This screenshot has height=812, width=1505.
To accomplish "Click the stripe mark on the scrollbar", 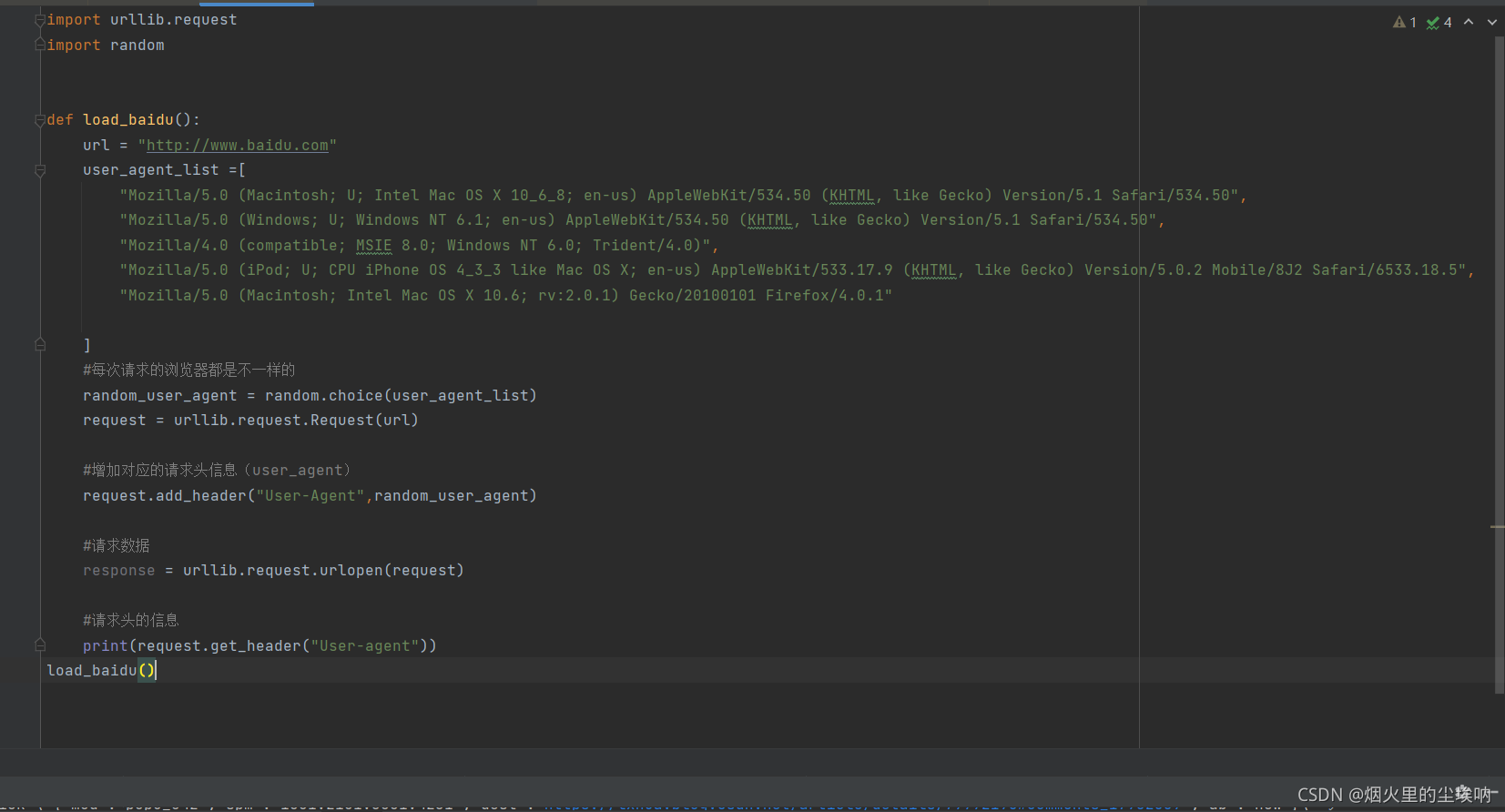I will coord(1498,527).
